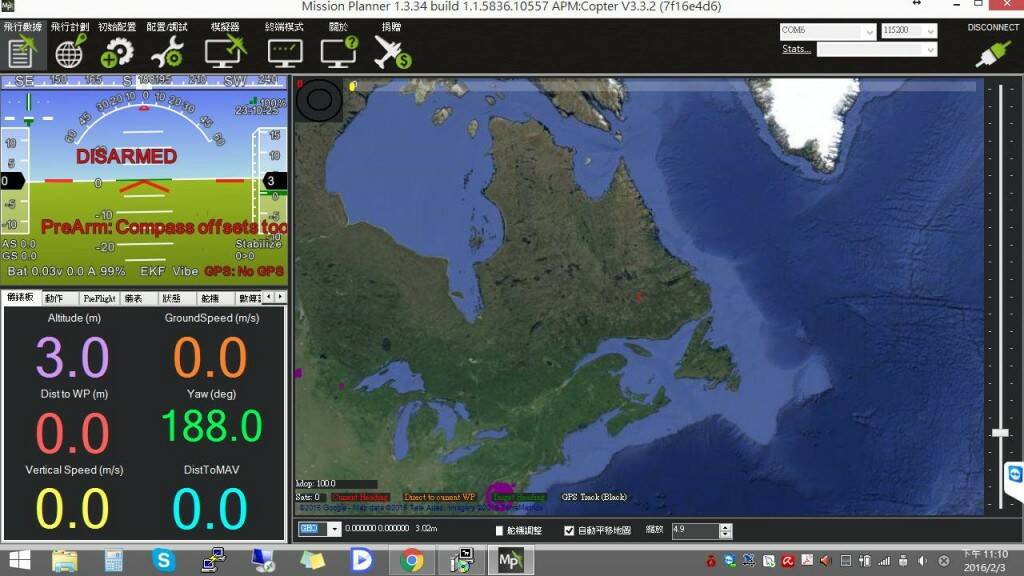Open the 模擬器 simulation monitor icon
Viewport: 1024px width, 576px height.
click(x=225, y=52)
